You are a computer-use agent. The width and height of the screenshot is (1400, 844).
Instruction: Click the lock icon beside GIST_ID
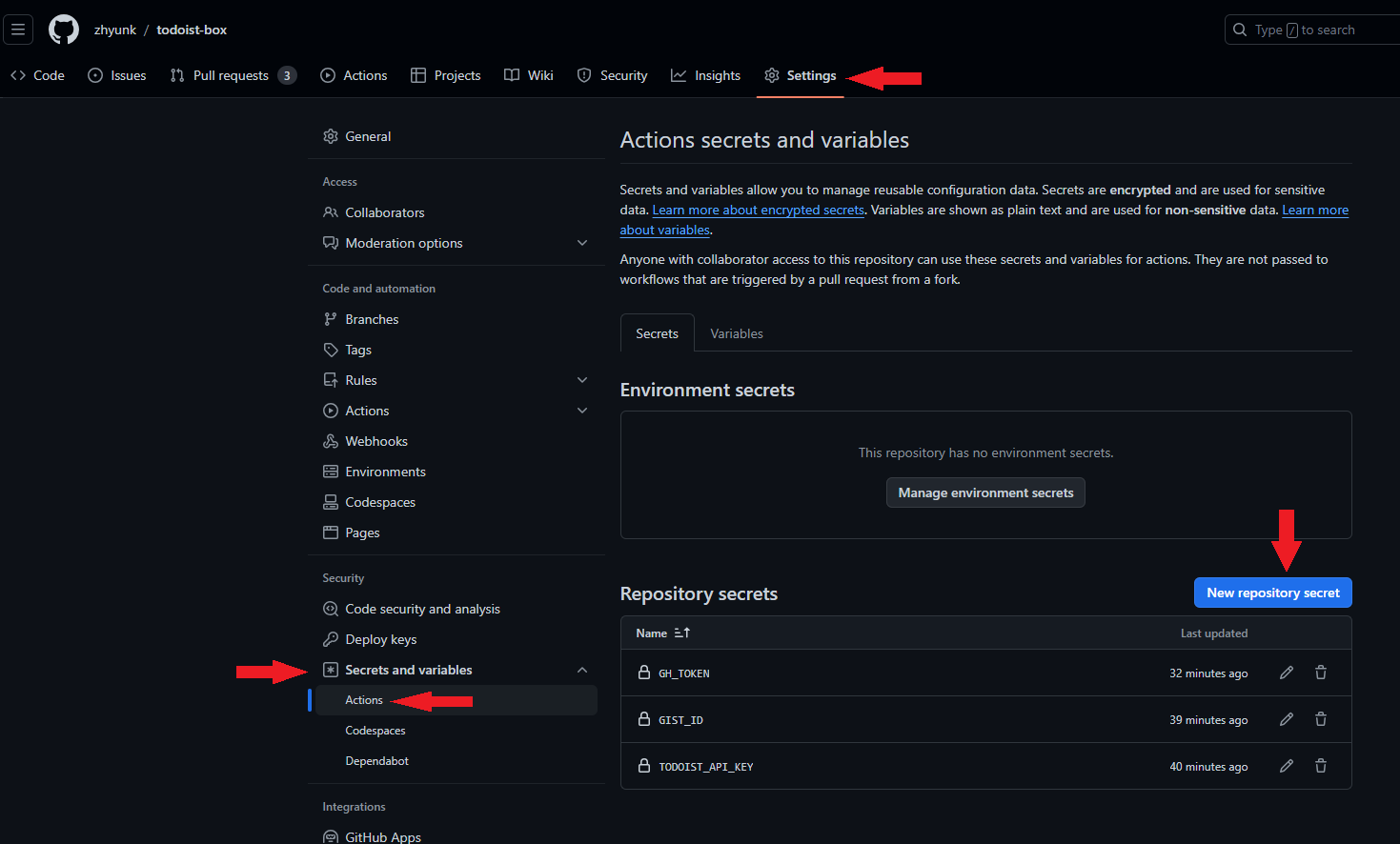(644, 719)
